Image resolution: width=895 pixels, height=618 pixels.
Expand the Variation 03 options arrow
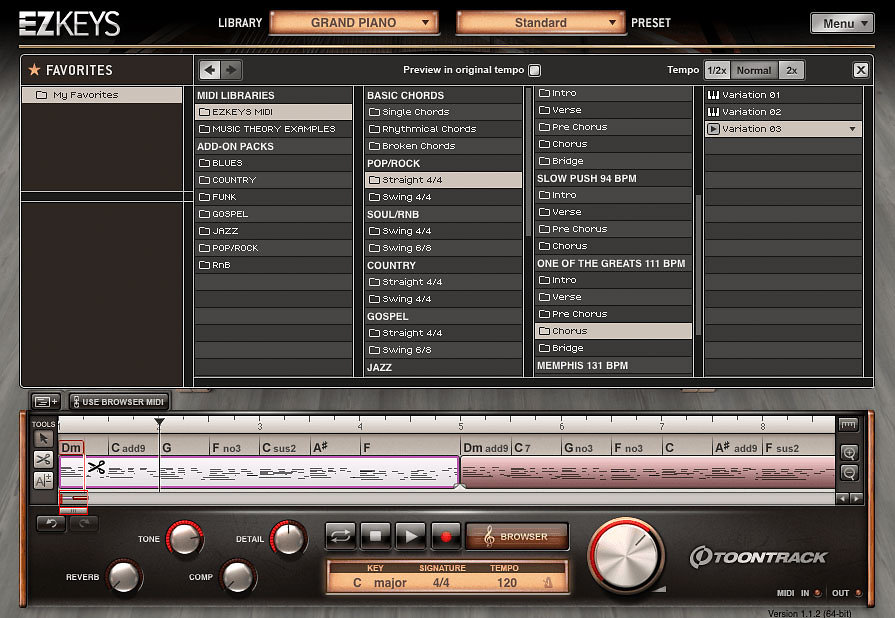tap(852, 129)
